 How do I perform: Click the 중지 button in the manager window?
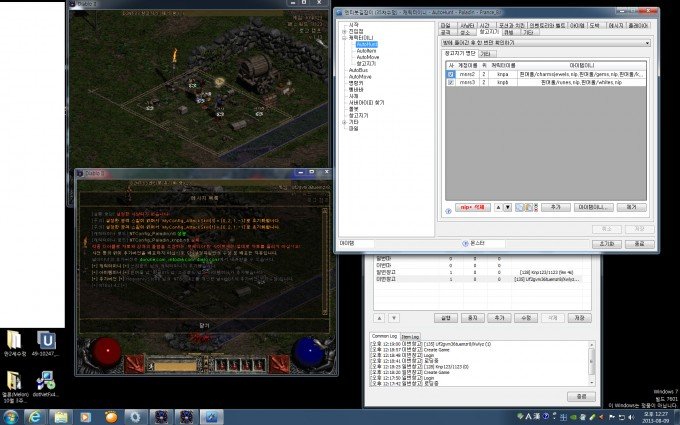[472, 318]
